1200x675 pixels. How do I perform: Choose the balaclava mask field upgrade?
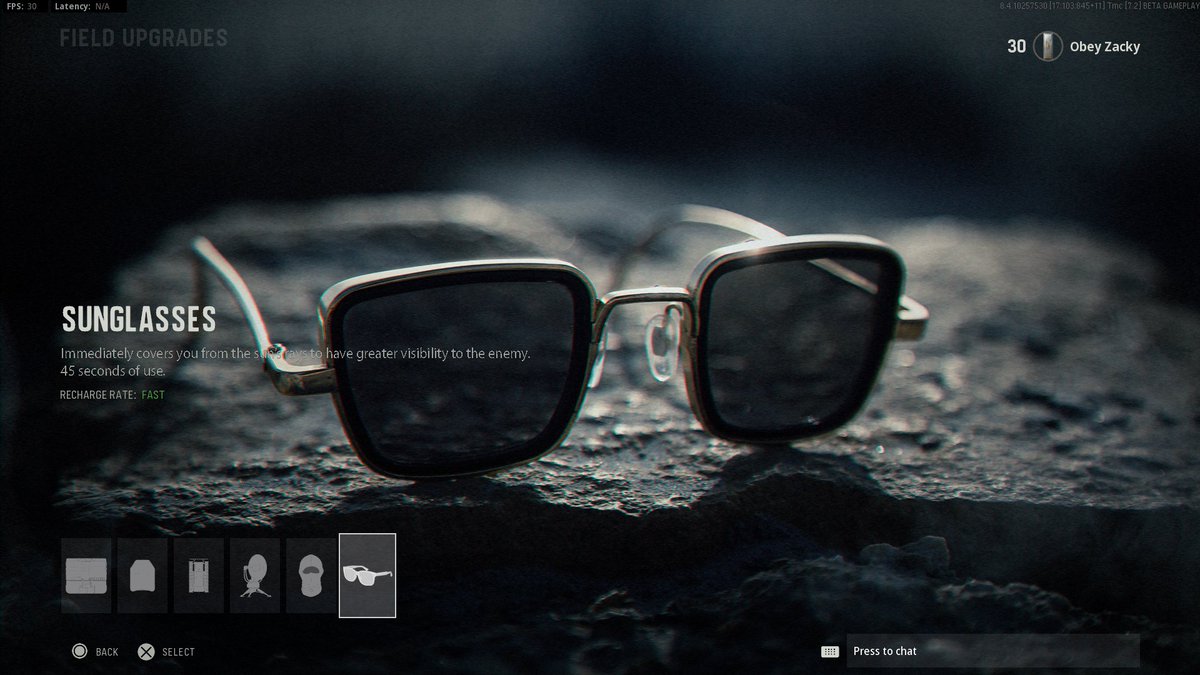click(311, 575)
